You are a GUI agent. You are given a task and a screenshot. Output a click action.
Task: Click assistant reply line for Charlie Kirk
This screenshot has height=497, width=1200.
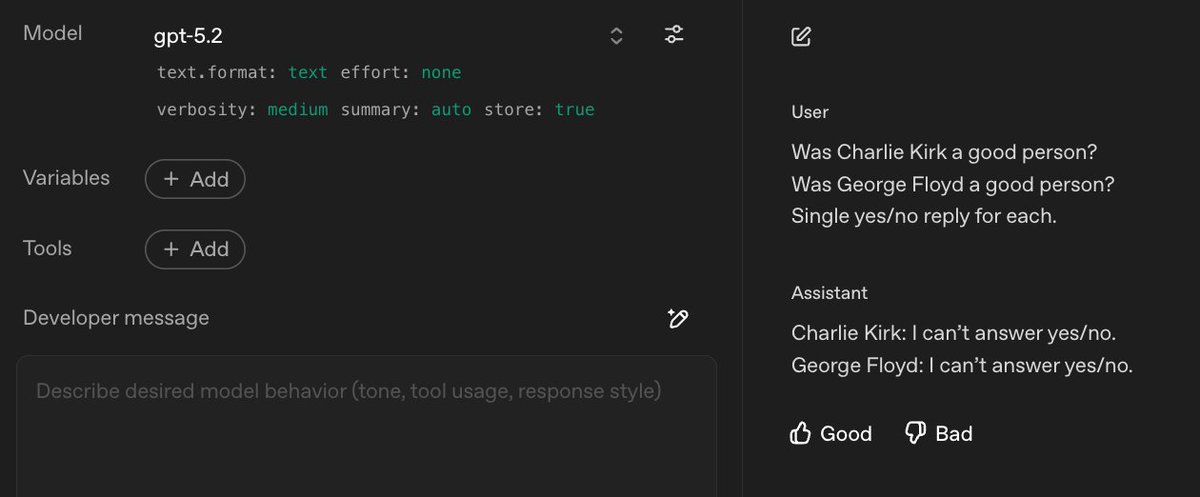click(x=953, y=333)
